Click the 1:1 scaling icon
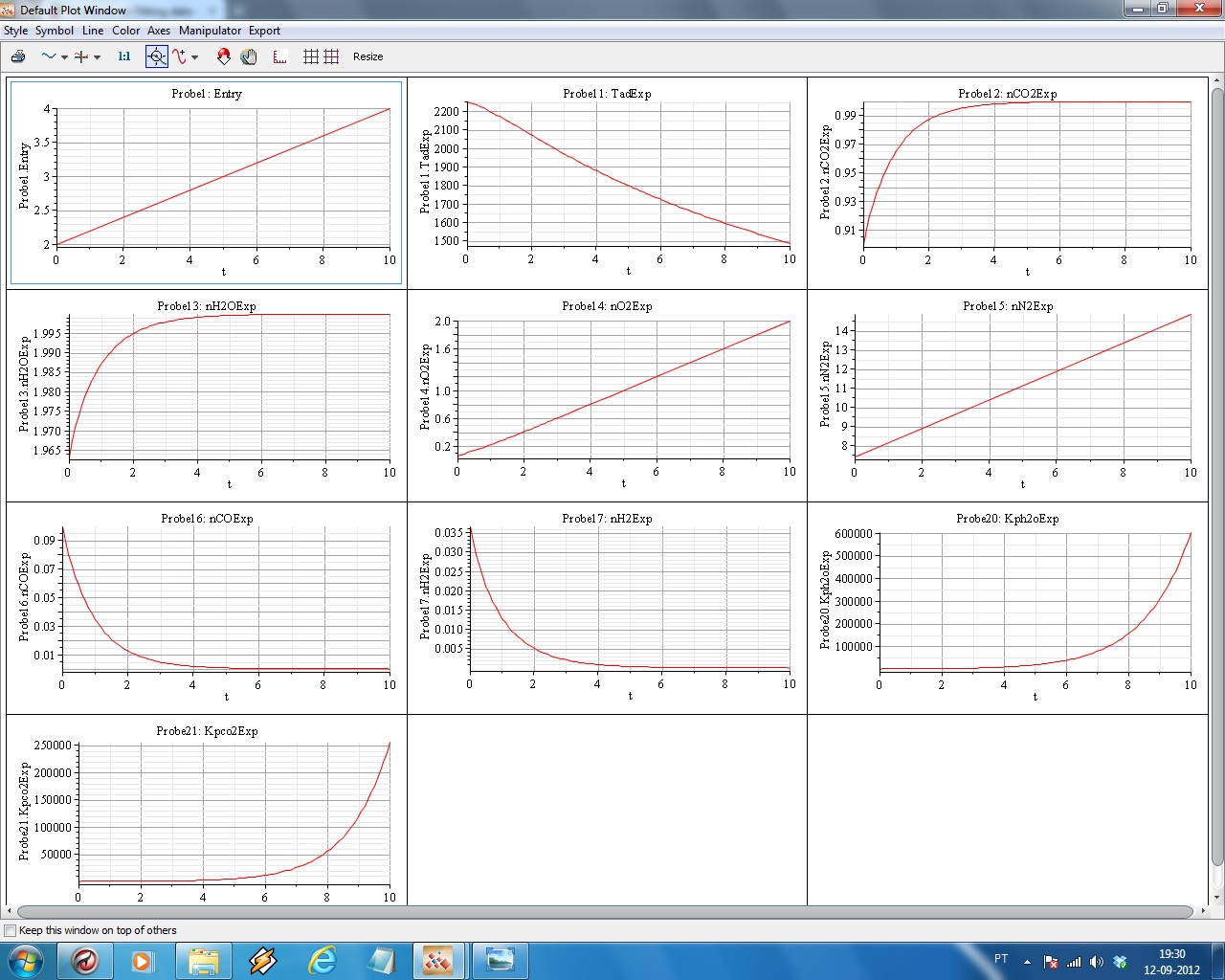This screenshot has width=1225, height=980. pos(124,56)
